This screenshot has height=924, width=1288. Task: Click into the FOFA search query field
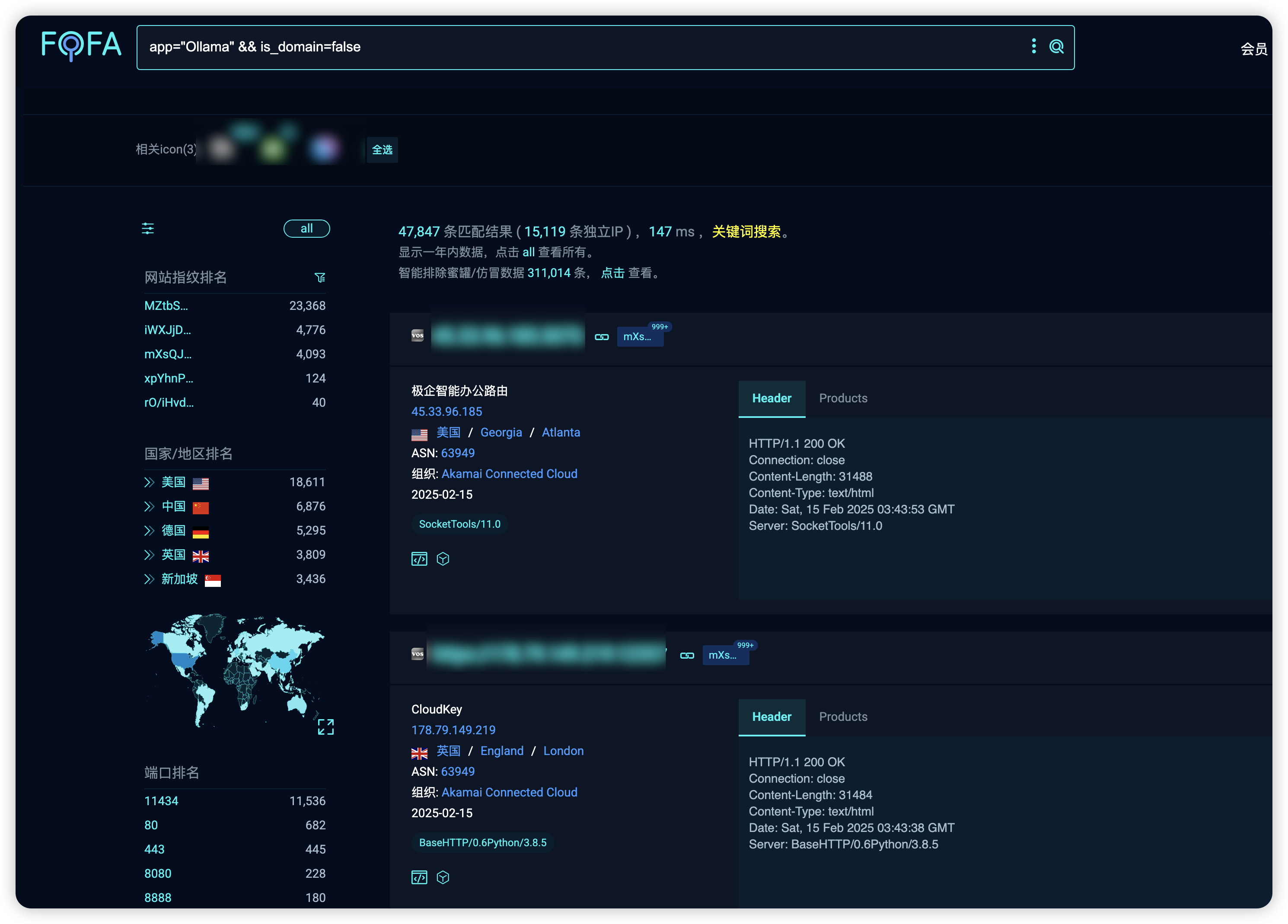(x=568, y=47)
